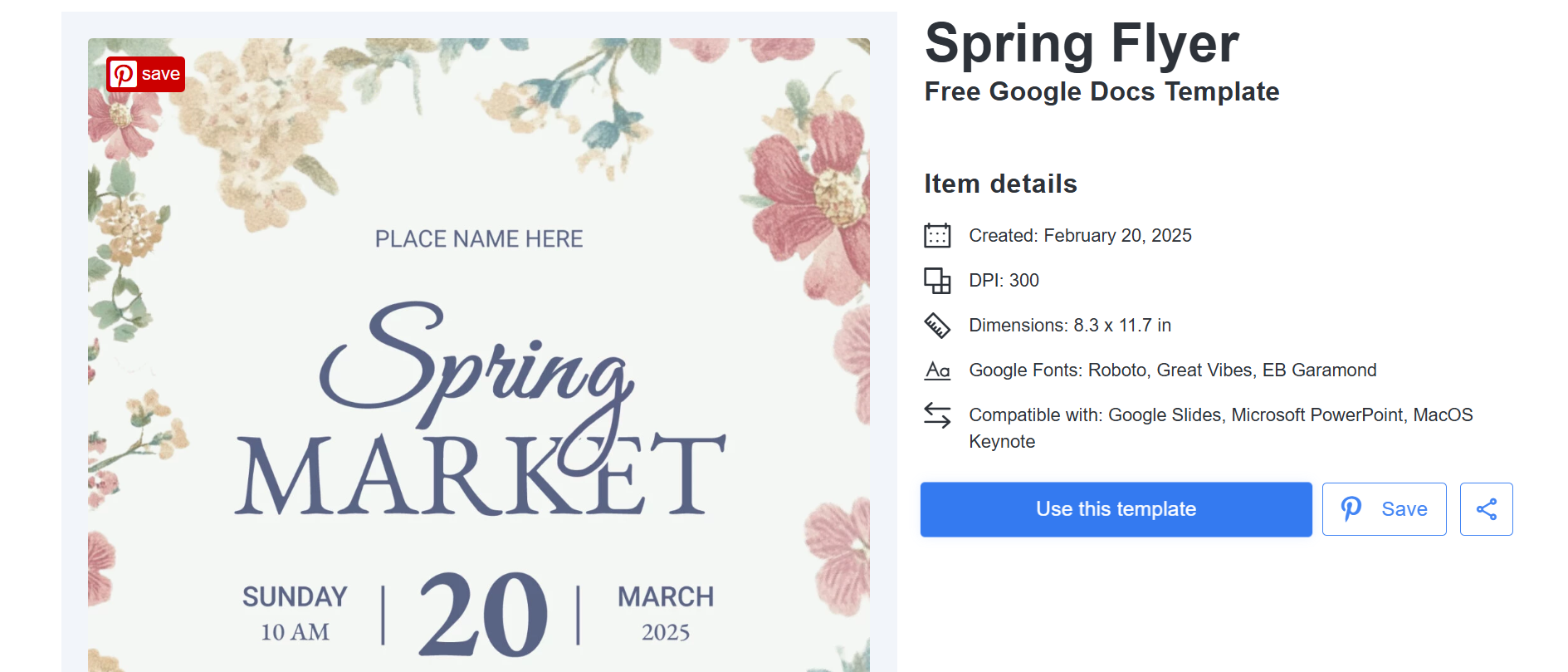
Task: Click the Created: February 20, 2025 text
Action: click(x=1080, y=236)
